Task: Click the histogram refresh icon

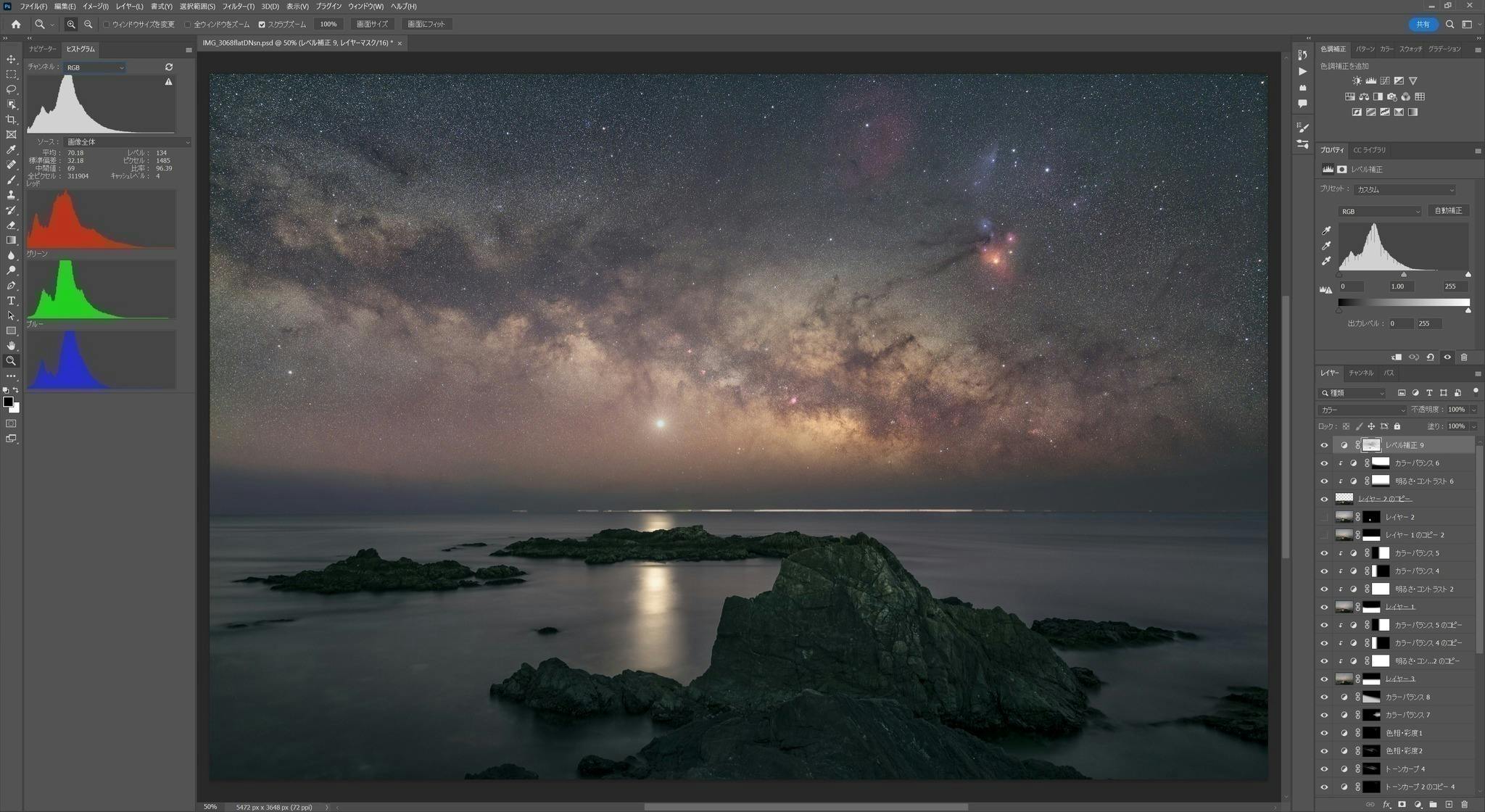Action: [169, 67]
